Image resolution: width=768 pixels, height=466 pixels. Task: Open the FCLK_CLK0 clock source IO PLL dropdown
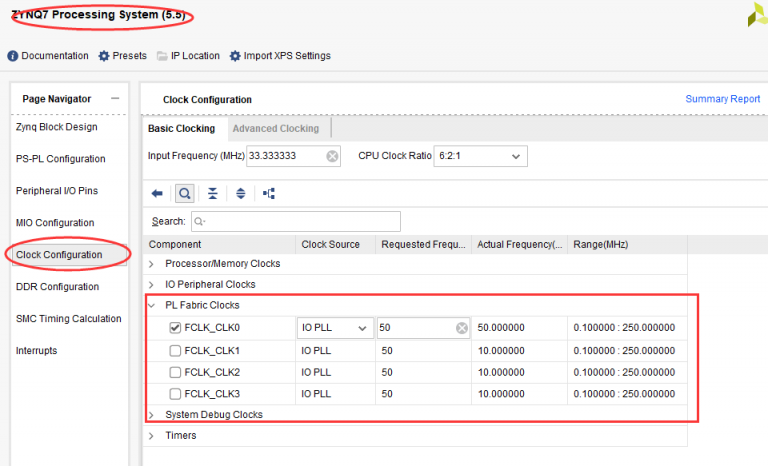(x=334, y=328)
